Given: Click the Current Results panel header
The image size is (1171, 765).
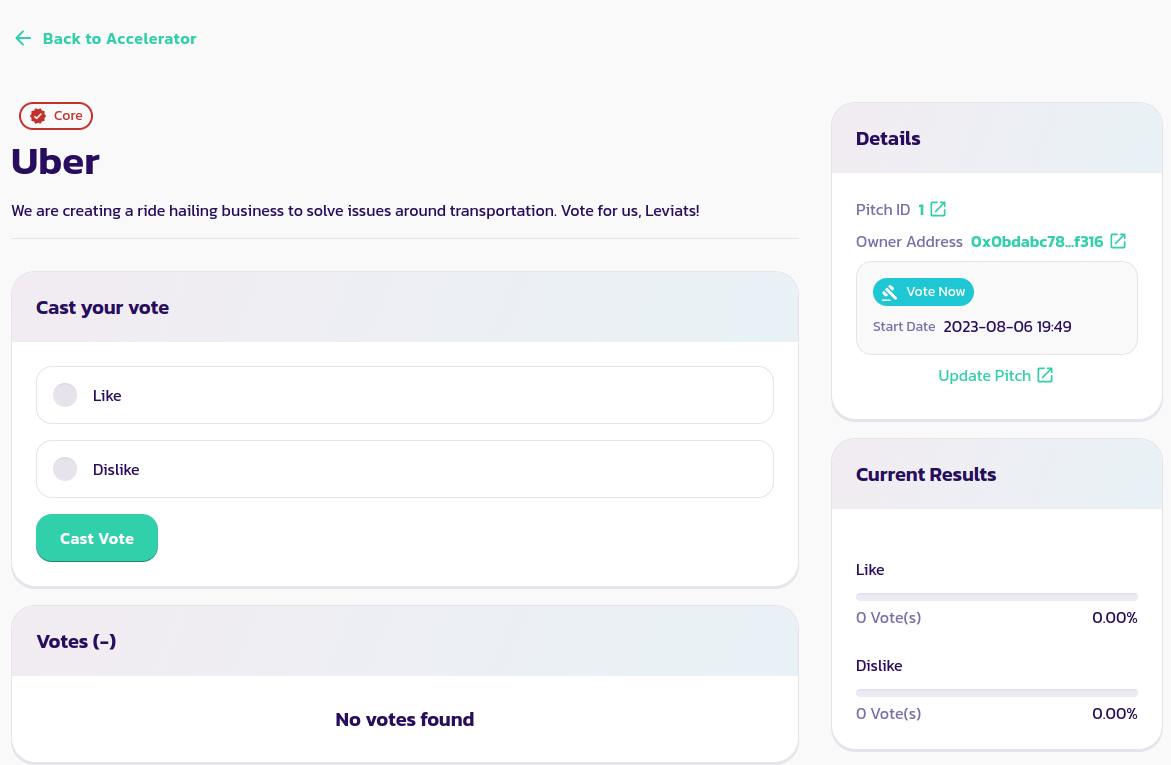Looking at the screenshot, I should (x=926, y=475).
